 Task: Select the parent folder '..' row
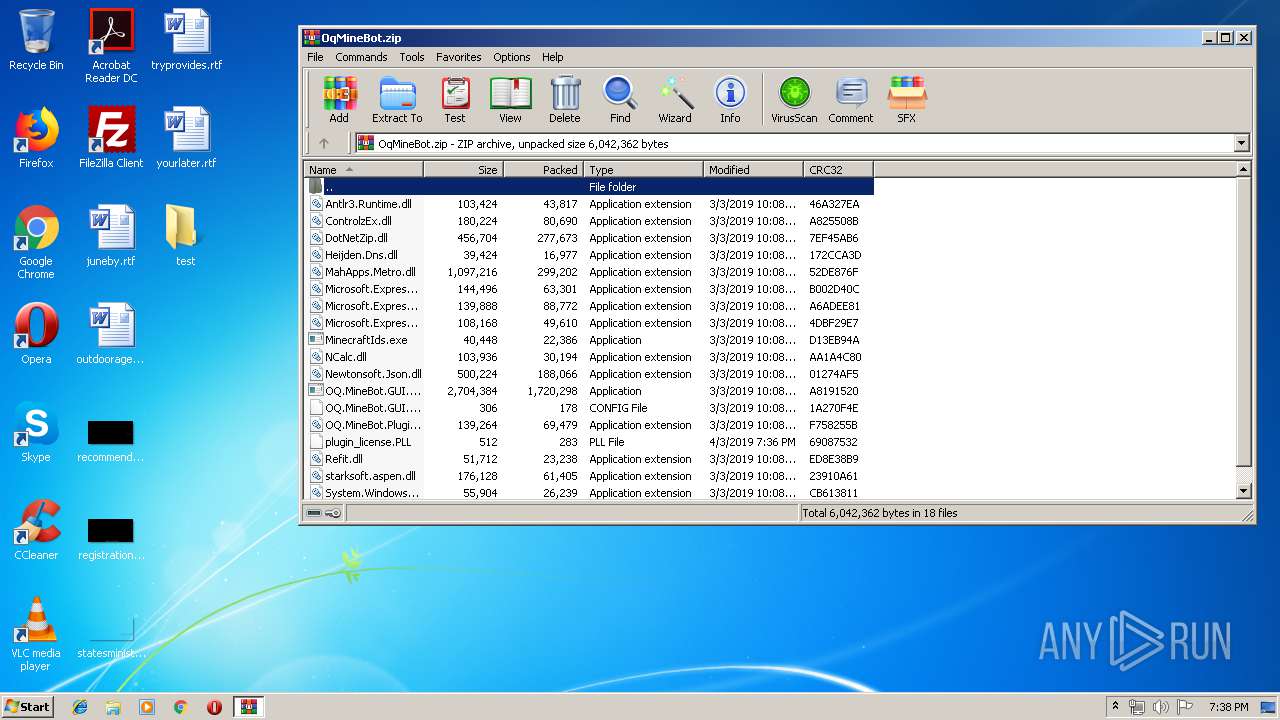590,187
